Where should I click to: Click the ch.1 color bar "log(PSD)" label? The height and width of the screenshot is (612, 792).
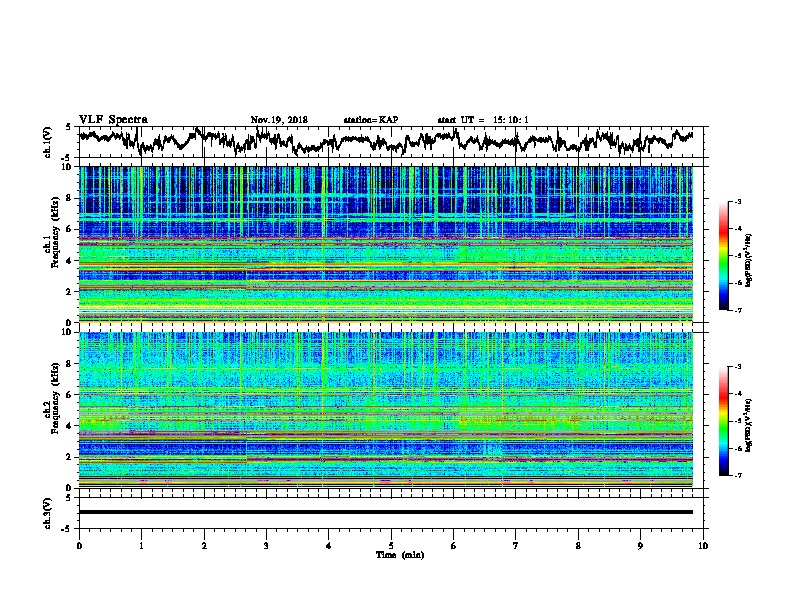point(748,260)
